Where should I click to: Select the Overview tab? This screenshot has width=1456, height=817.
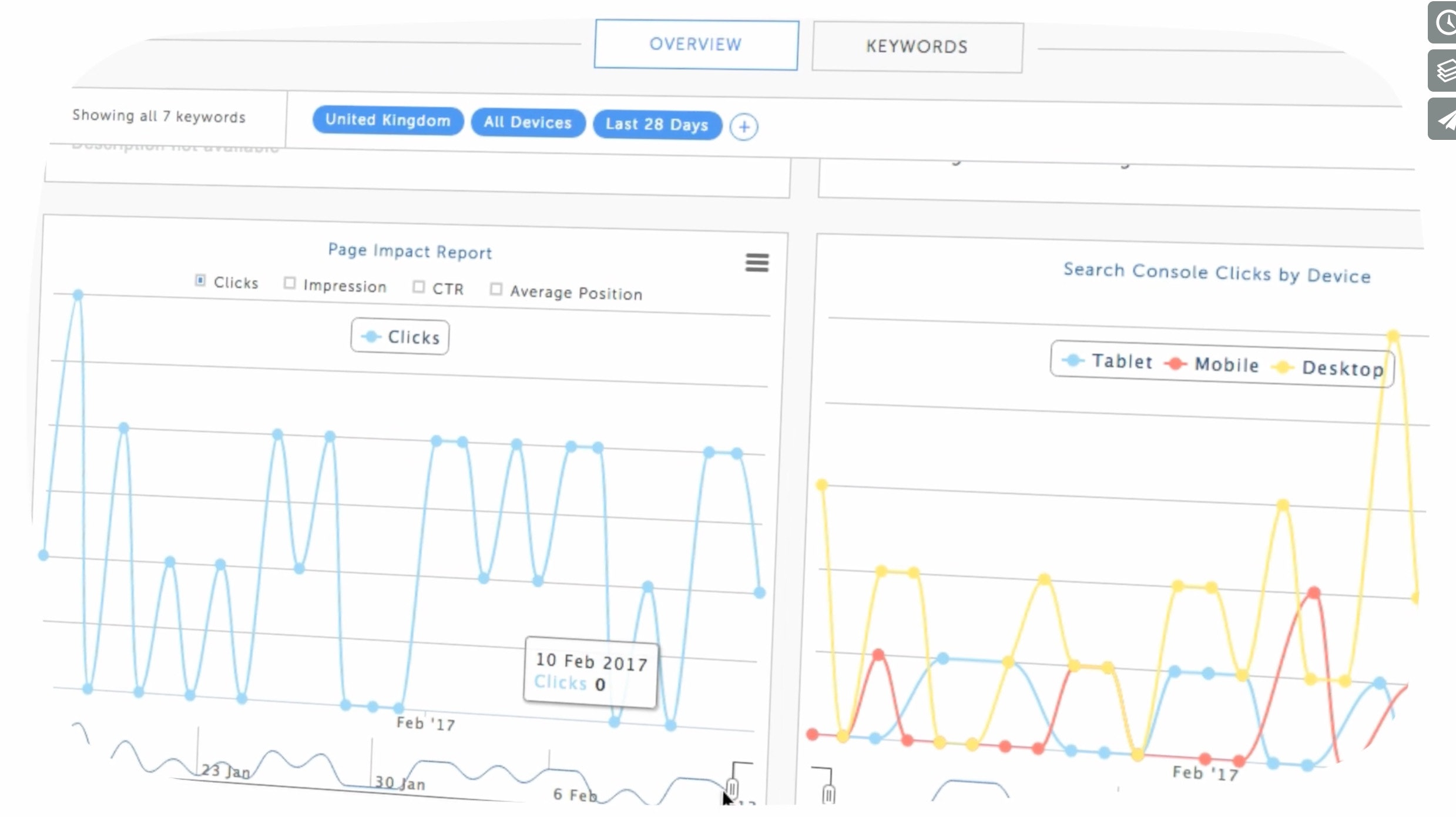696,45
